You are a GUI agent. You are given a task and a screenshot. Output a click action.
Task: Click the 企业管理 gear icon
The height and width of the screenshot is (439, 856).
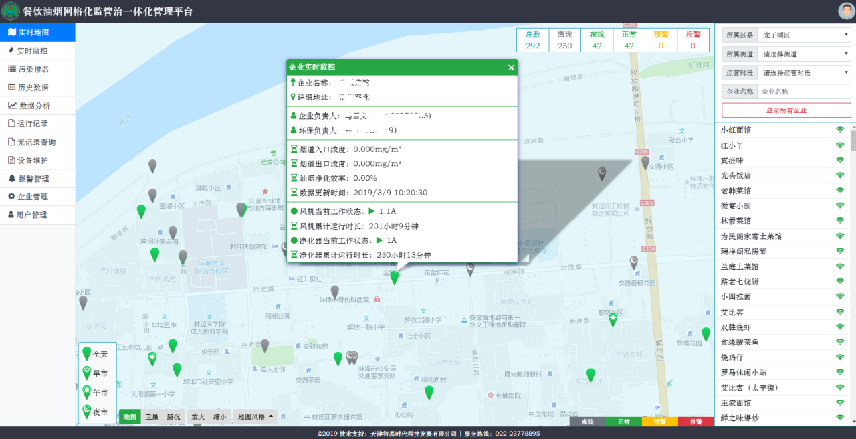(11, 197)
